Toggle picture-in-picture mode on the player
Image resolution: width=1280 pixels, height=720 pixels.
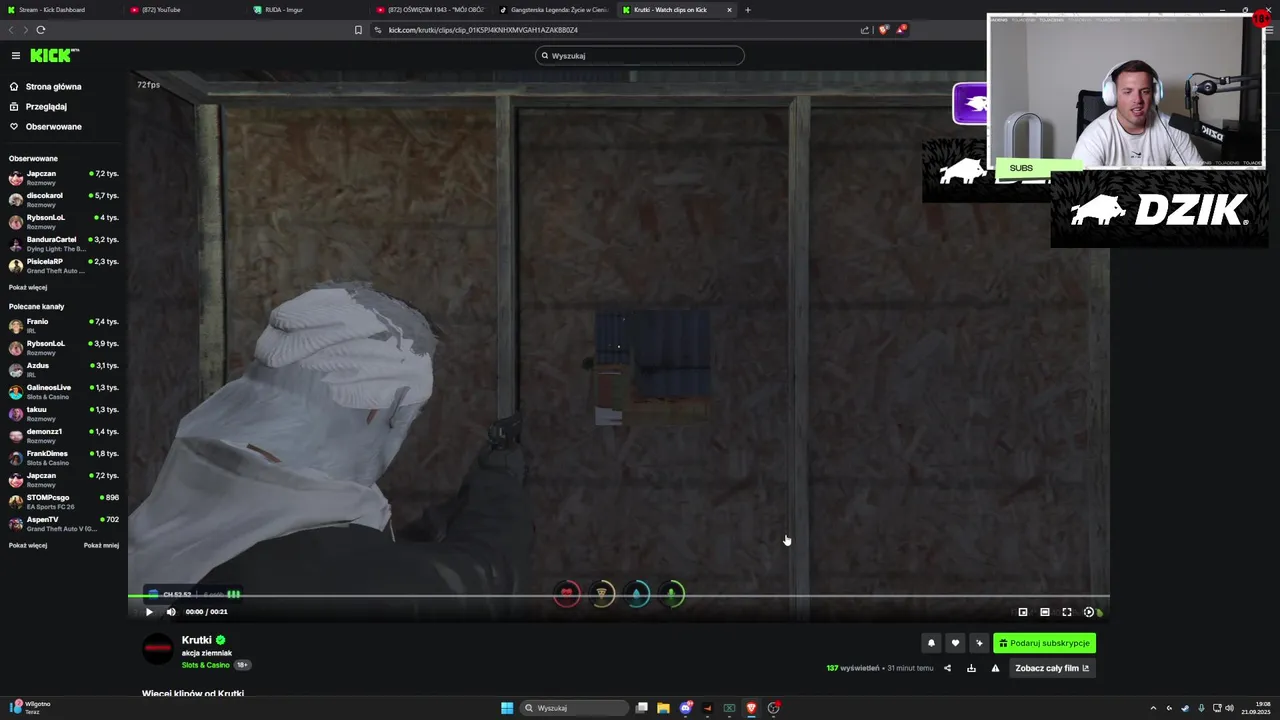pos(1023,612)
